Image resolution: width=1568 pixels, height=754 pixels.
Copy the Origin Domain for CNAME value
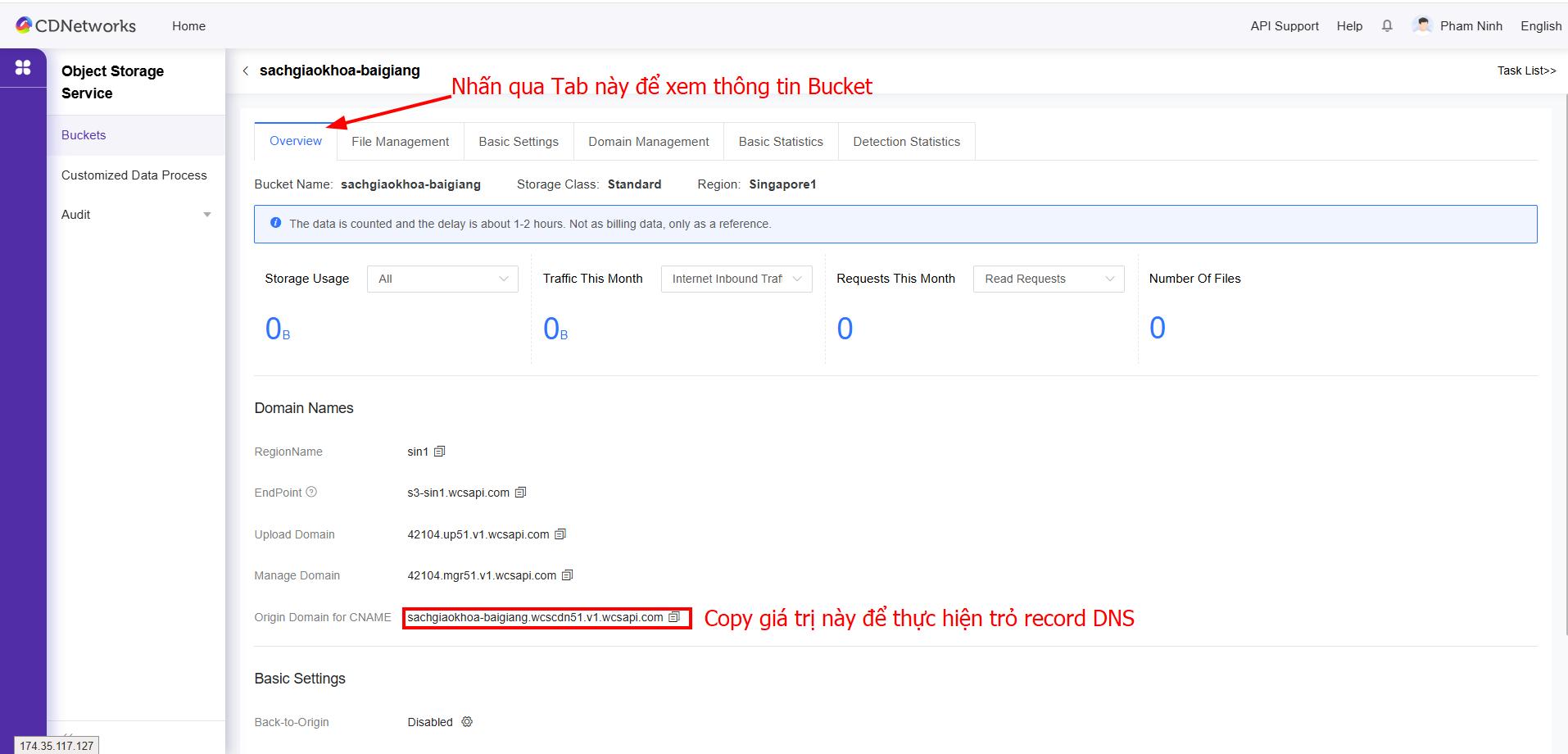pos(674,617)
